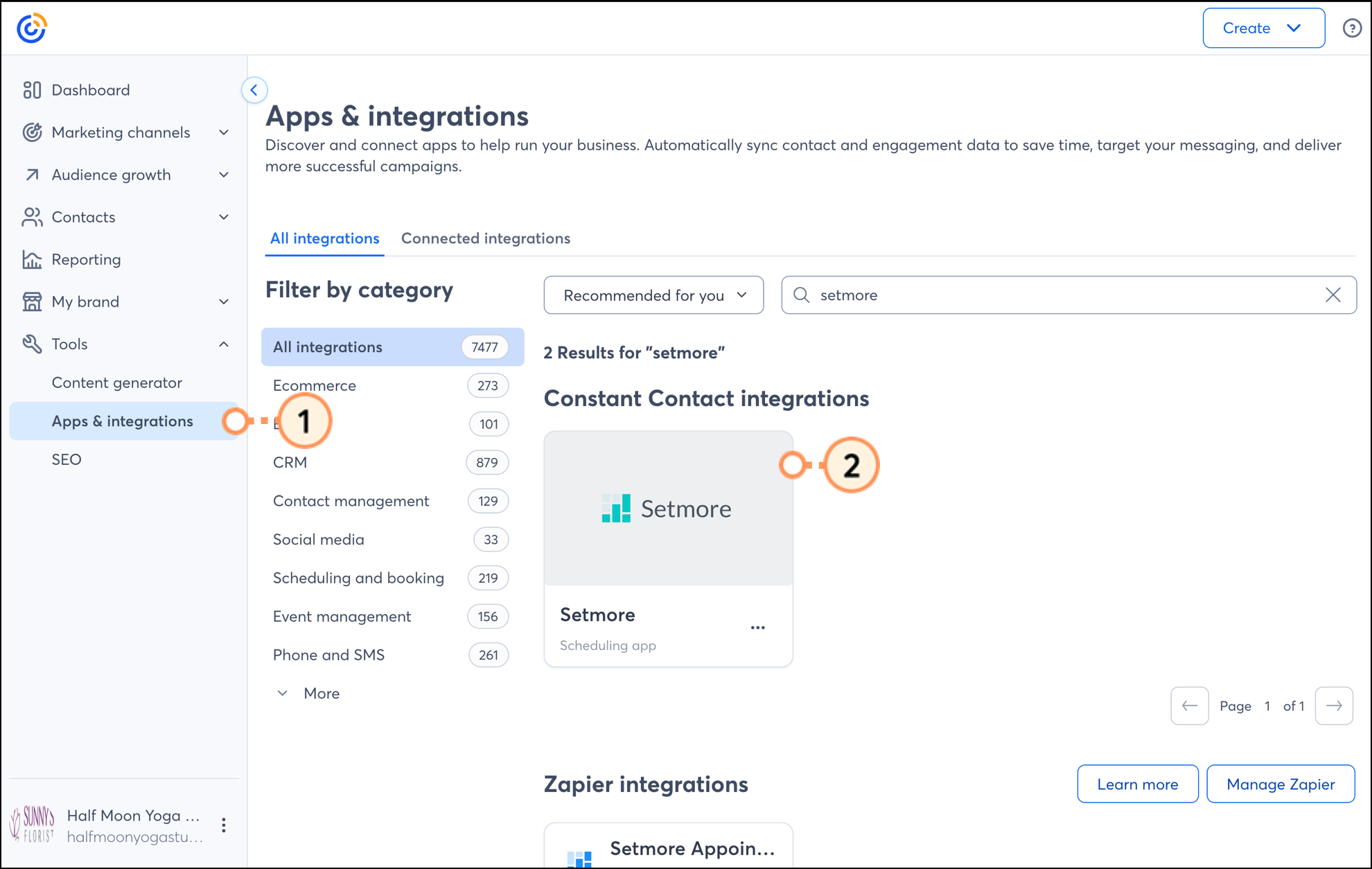Go to next page arrow
This screenshot has width=1372, height=869.
click(x=1334, y=706)
